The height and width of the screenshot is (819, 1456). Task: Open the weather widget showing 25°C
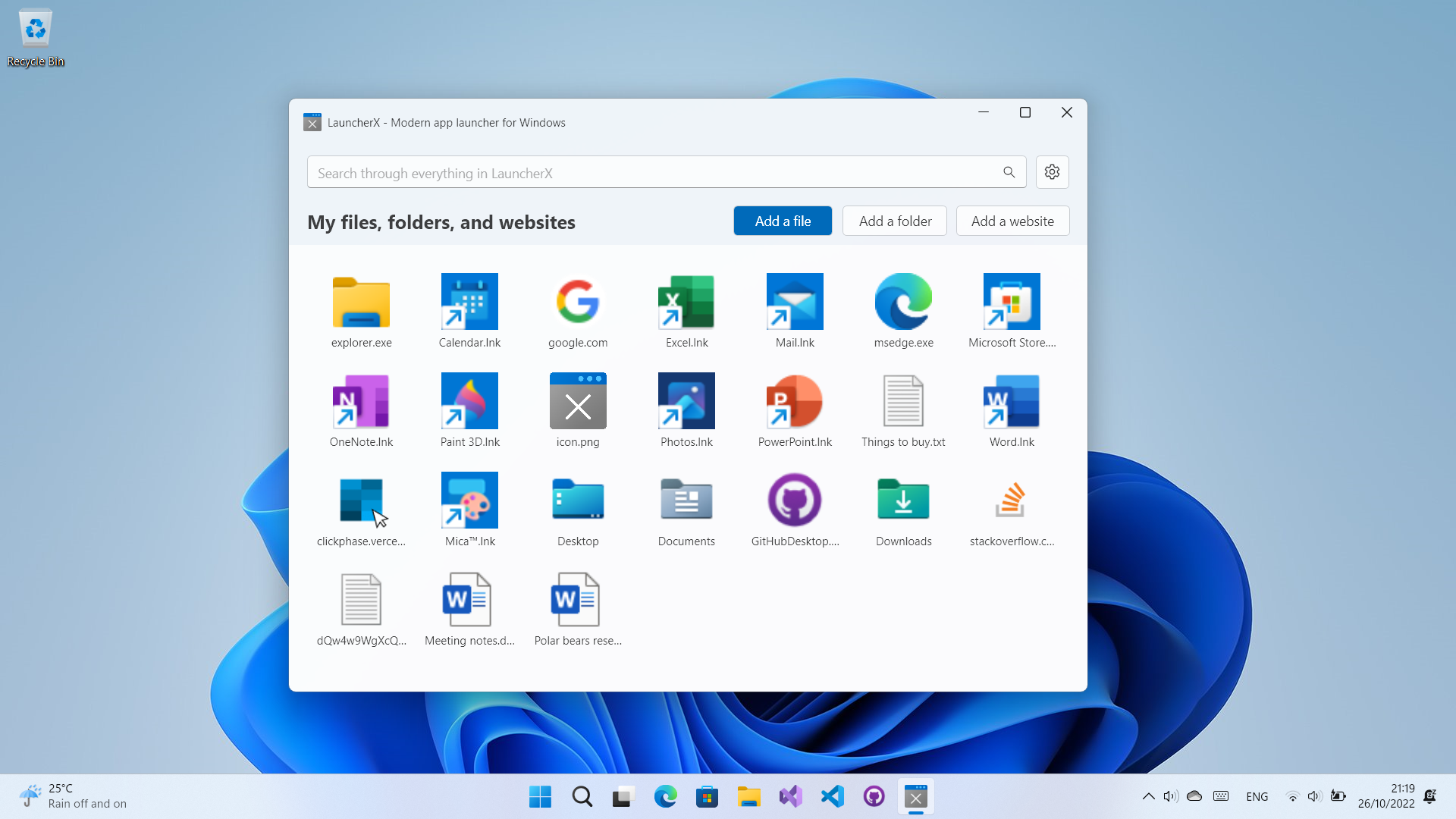(x=74, y=796)
